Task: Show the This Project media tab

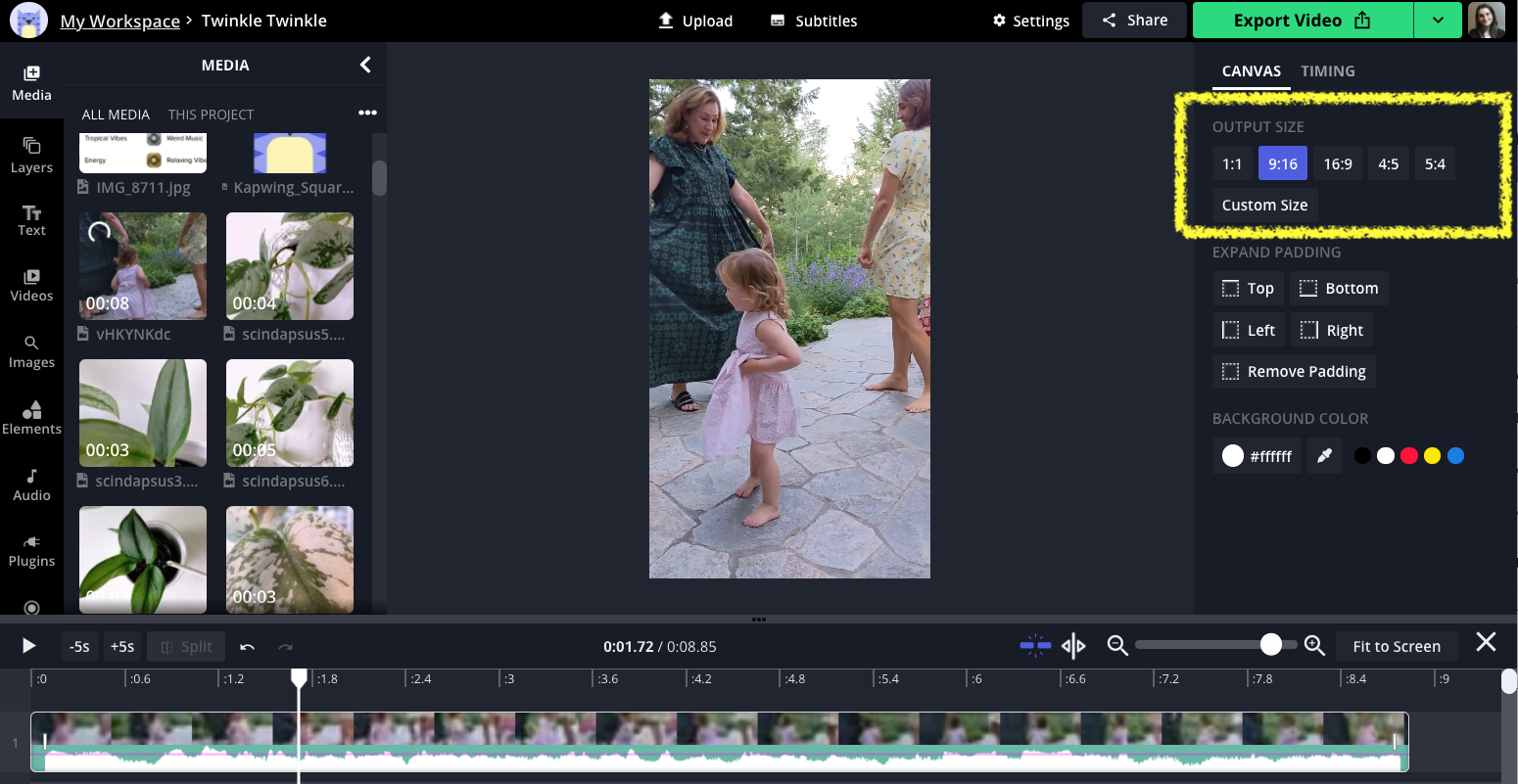Action: 211,115
